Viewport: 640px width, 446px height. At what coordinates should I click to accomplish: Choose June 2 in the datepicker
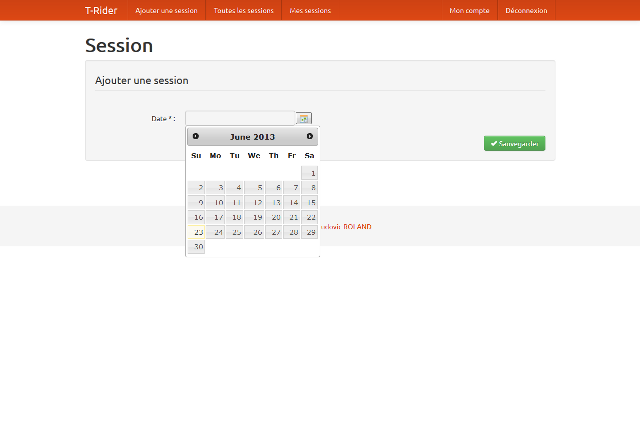196,187
